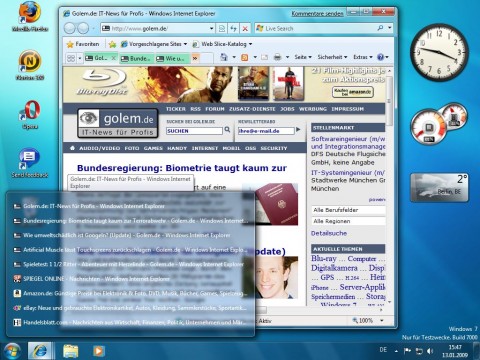Open Send feedback desktop shortcut

coord(30,163)
